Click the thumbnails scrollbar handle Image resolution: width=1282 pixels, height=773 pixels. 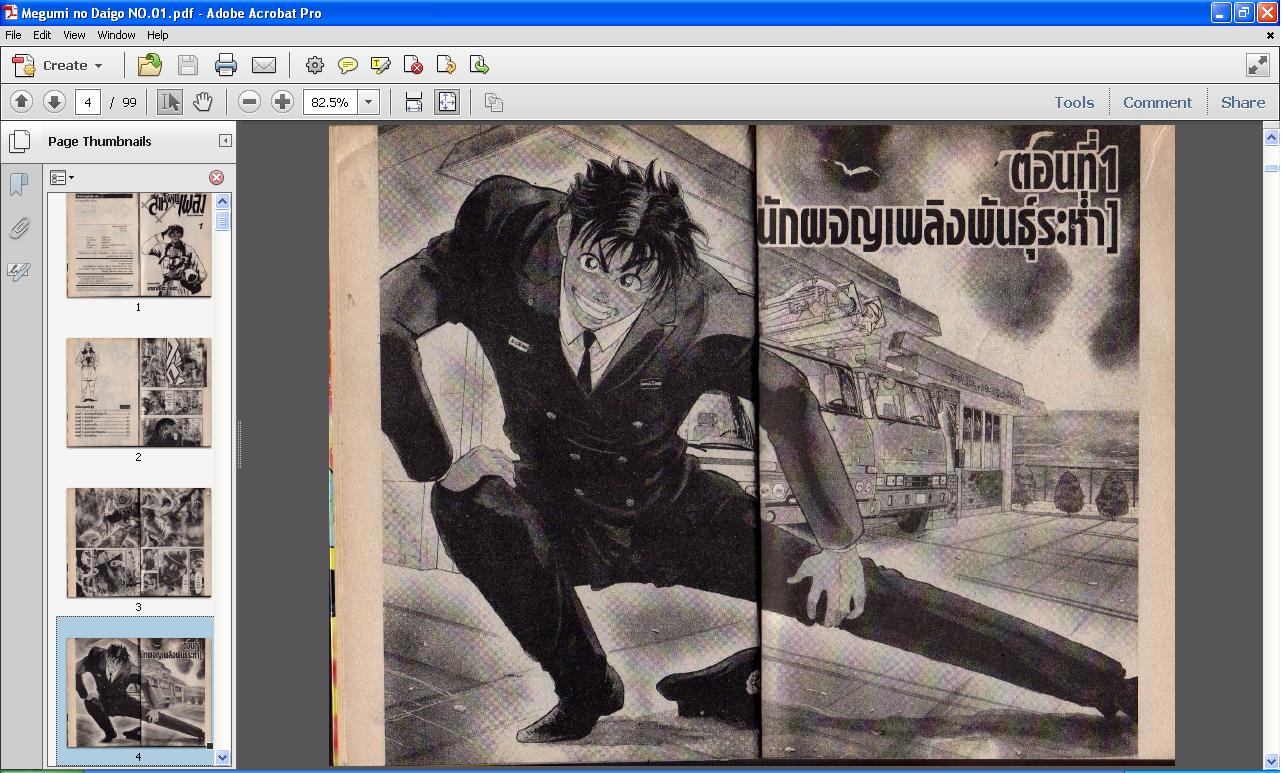[x=223, y=220]
